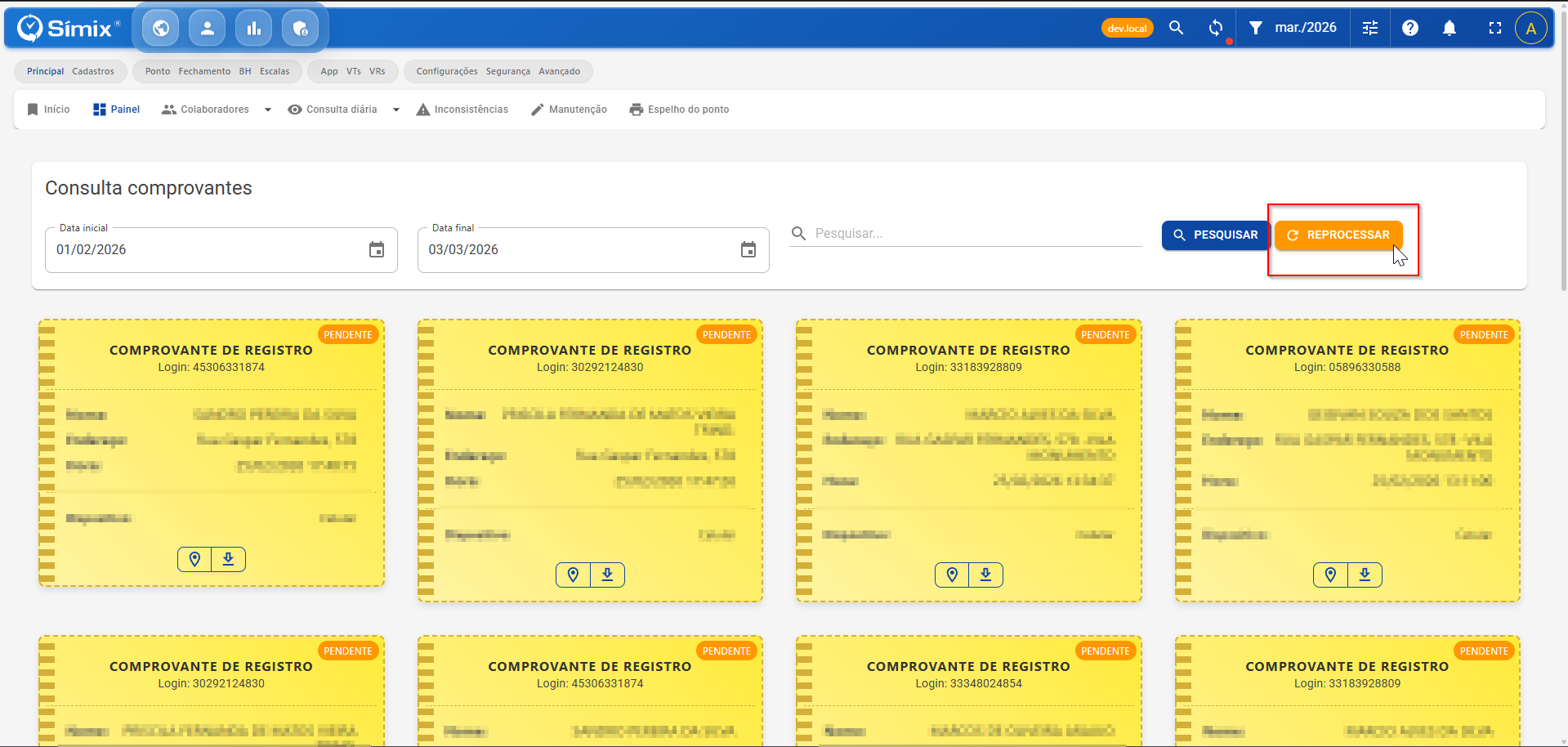This screenshot has width=1568, height=747.
Task: Open the calendar picker for Data inicial
Action: [377, 250]
